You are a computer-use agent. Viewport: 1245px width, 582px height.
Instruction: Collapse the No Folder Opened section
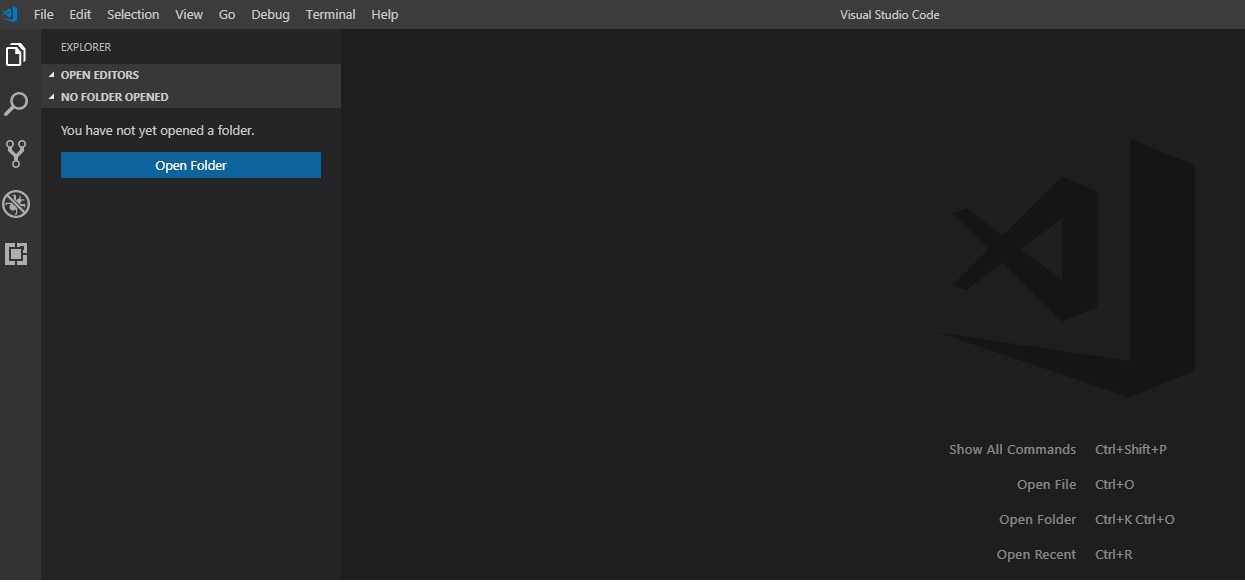tap(191, 97)
